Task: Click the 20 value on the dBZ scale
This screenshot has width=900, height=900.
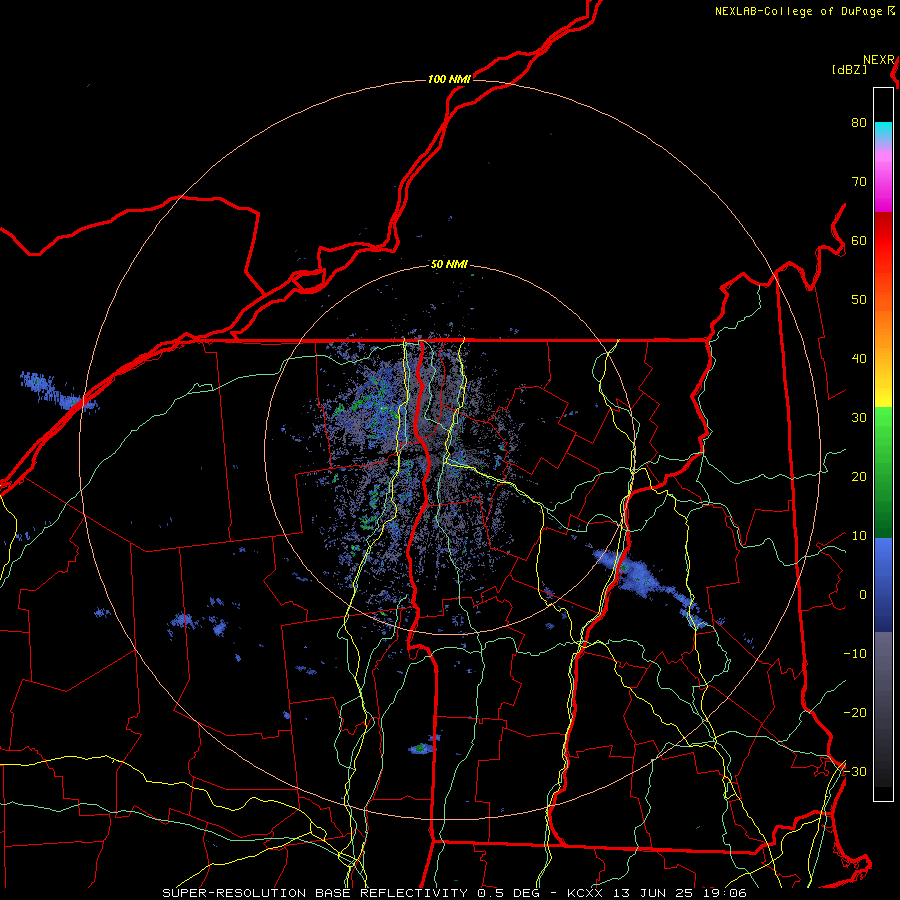Action: (x=859, y=476)
